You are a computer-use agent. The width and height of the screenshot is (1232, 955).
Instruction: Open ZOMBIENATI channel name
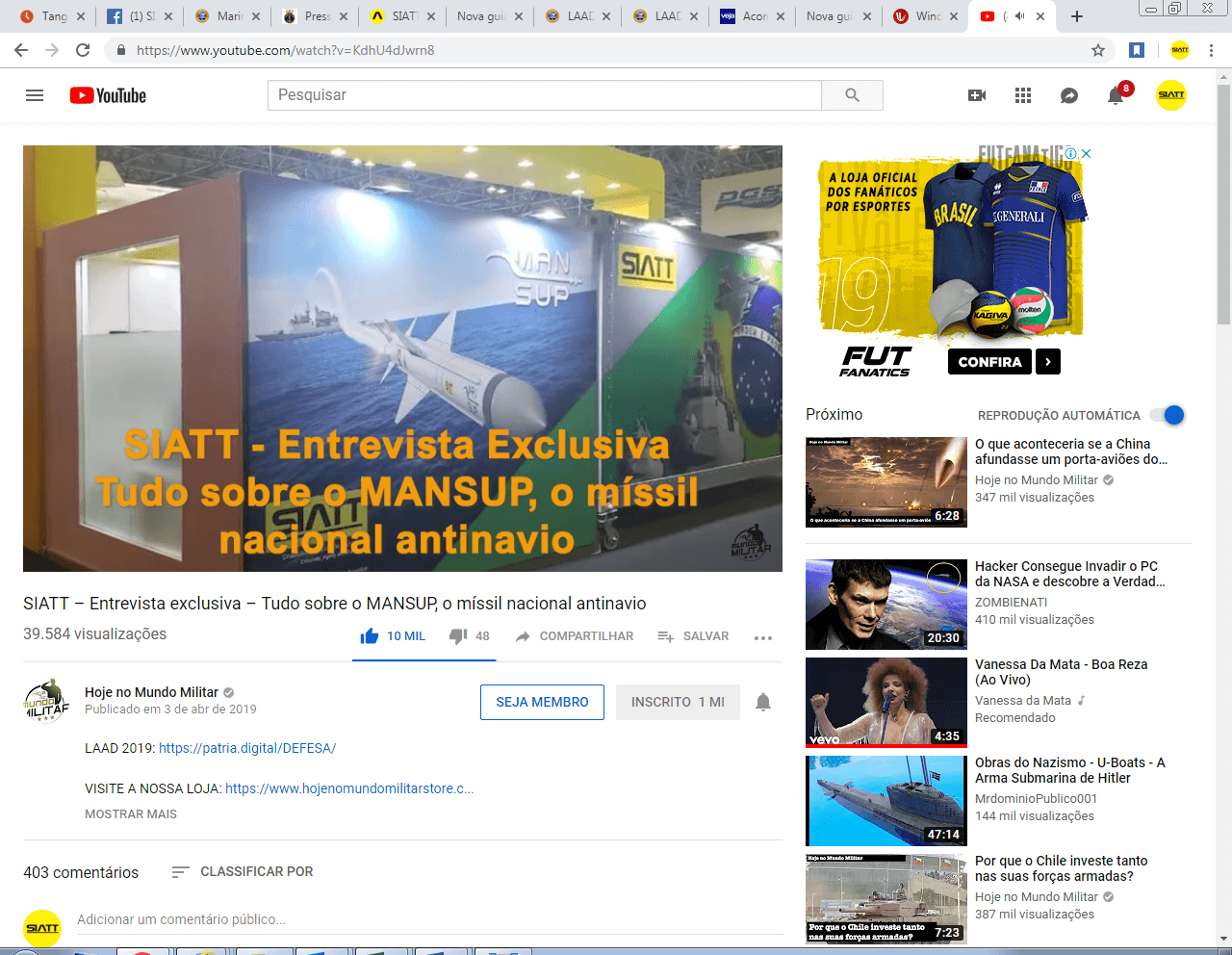[x=1011, y=603]
